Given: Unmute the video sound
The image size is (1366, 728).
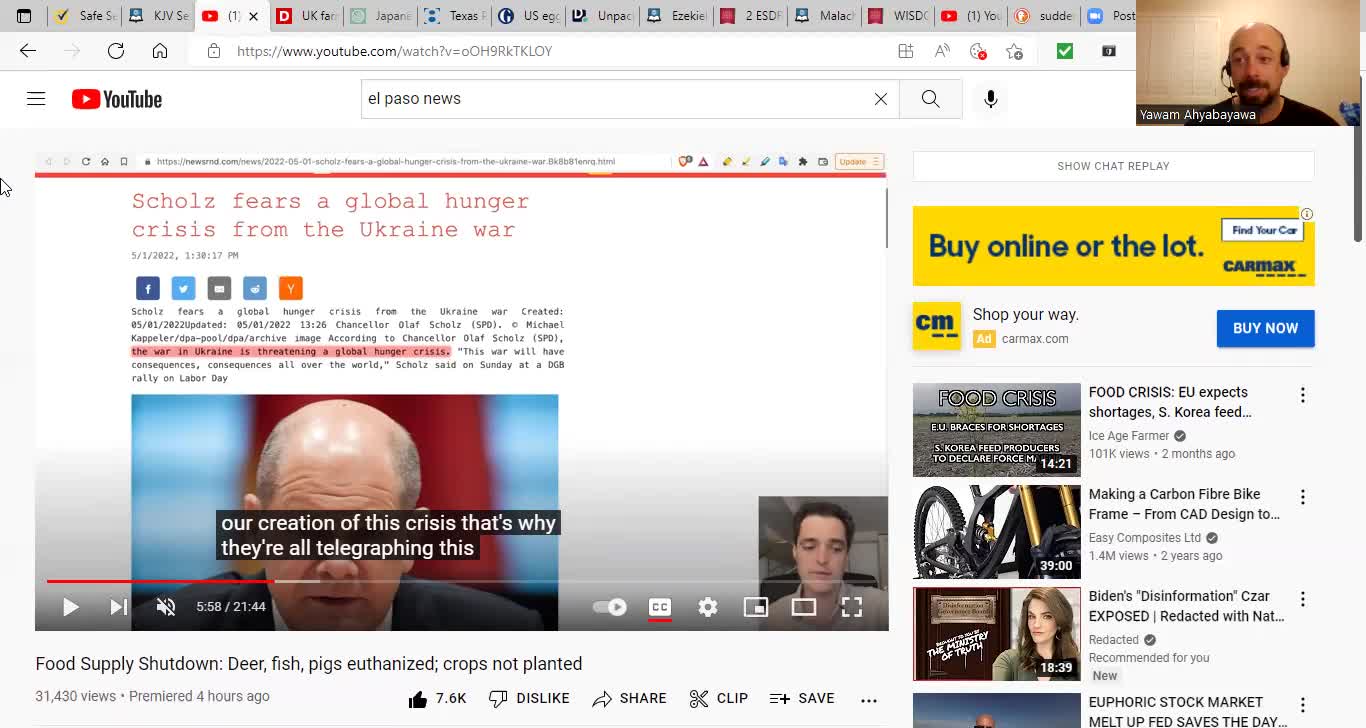Looking at the screenshot, I should (166, 607).
